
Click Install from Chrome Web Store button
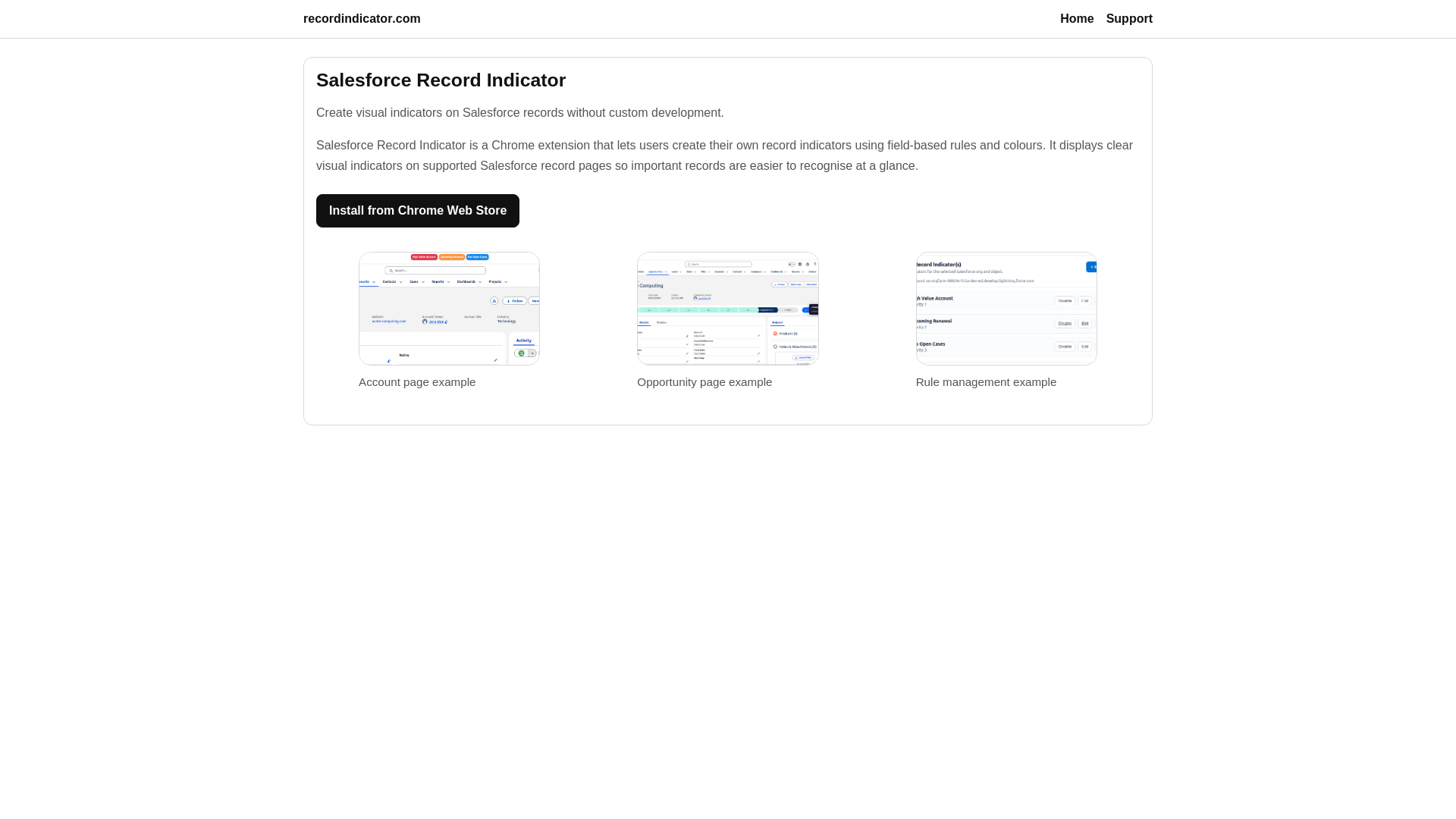418,211
